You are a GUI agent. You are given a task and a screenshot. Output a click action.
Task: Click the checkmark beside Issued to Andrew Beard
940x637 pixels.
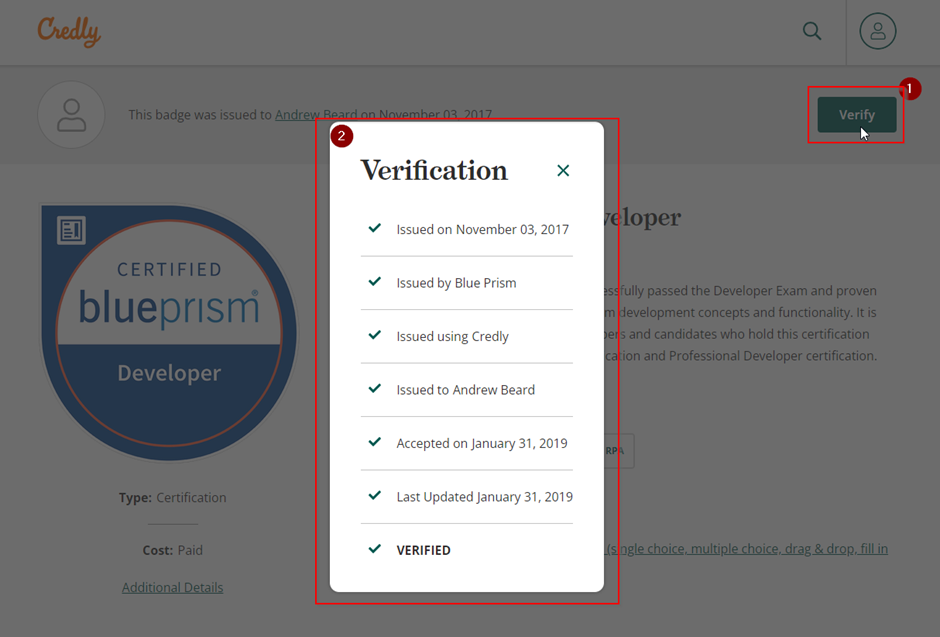pos(375,388)
